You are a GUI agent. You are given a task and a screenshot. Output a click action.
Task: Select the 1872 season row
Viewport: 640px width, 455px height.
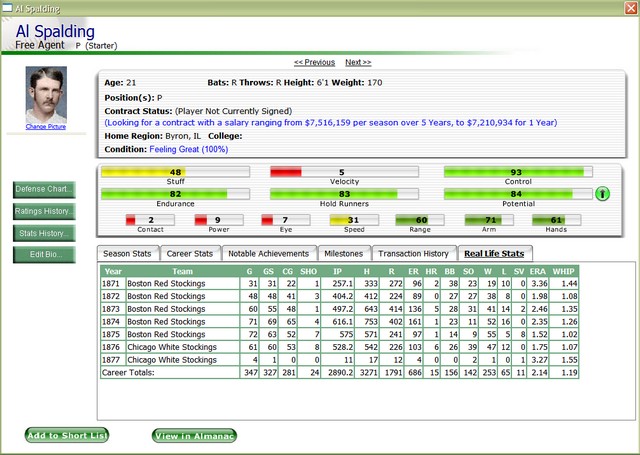click(340, 296)
